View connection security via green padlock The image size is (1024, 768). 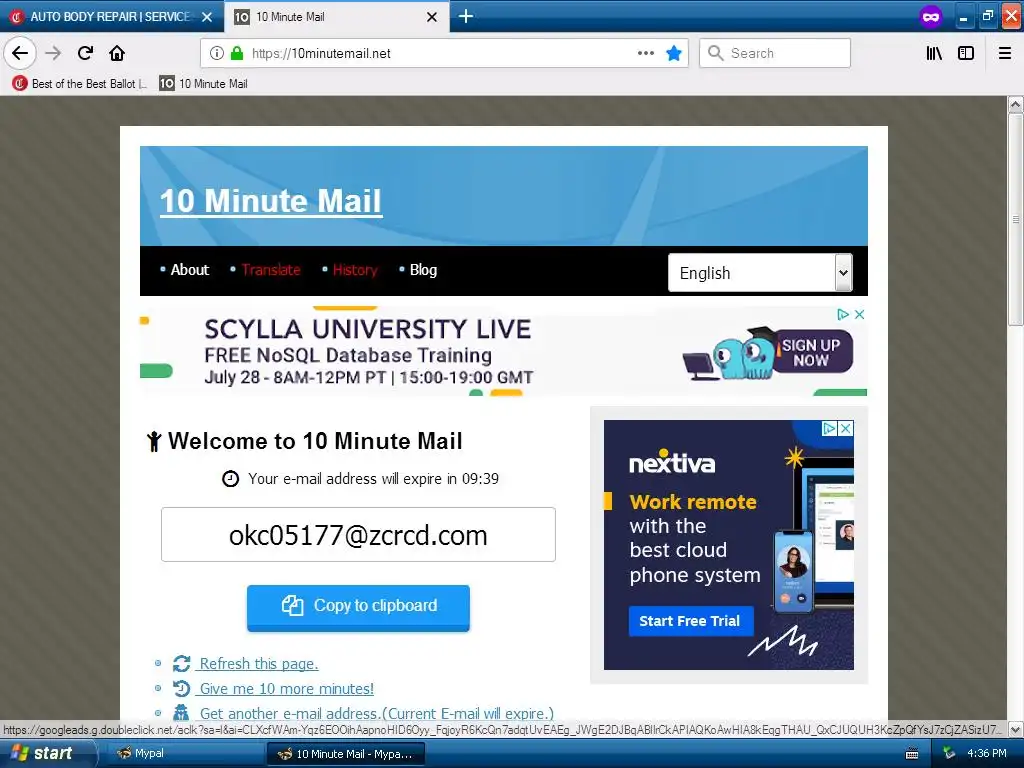pyautogui.click(x=237, y=53)
